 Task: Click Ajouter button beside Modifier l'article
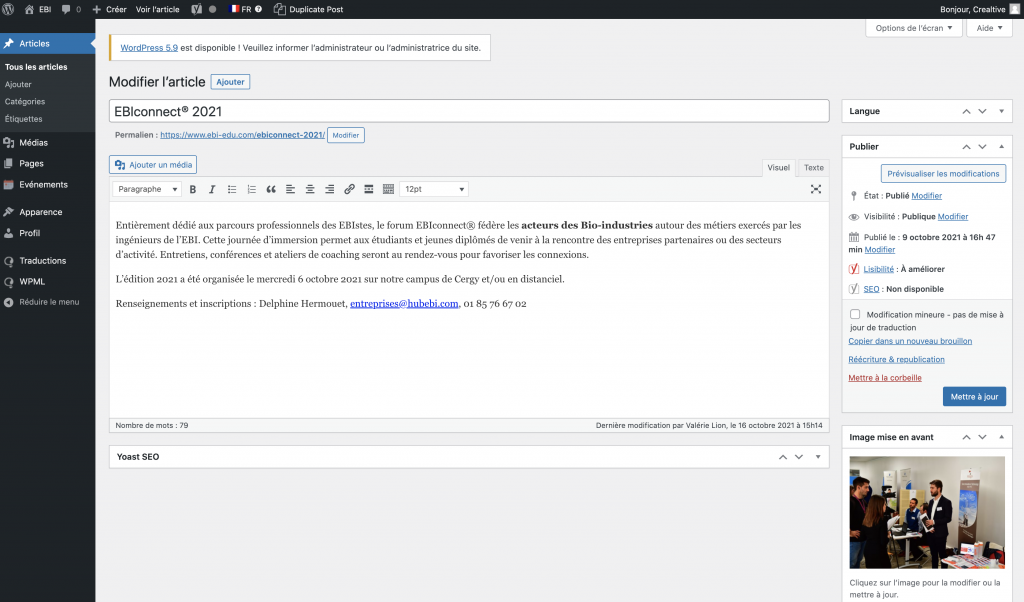tap(231, 82)
